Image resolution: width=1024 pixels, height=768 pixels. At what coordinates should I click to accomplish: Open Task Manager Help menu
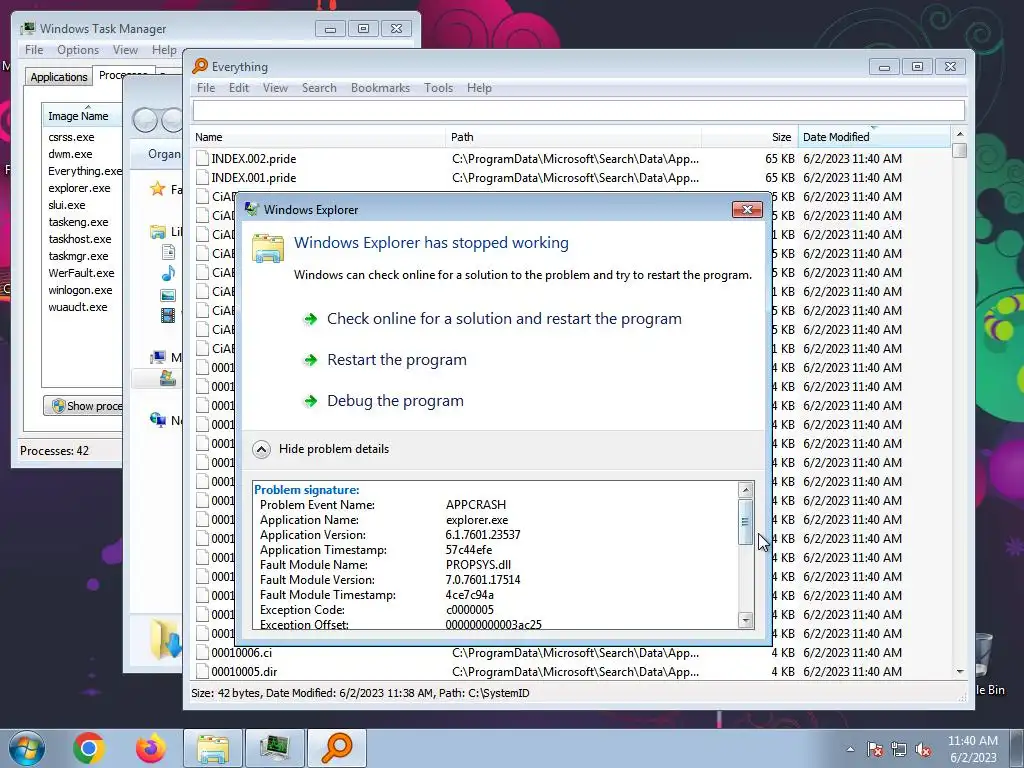click(x=164, y=50)
